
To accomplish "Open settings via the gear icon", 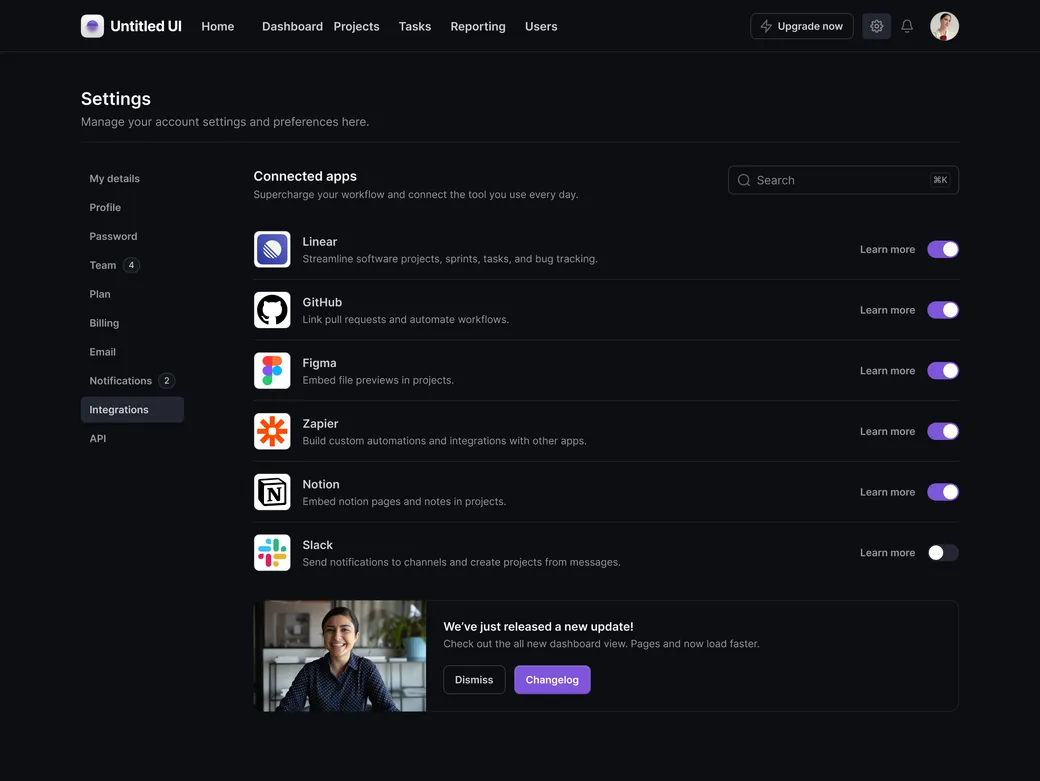I will coord(876,27).
